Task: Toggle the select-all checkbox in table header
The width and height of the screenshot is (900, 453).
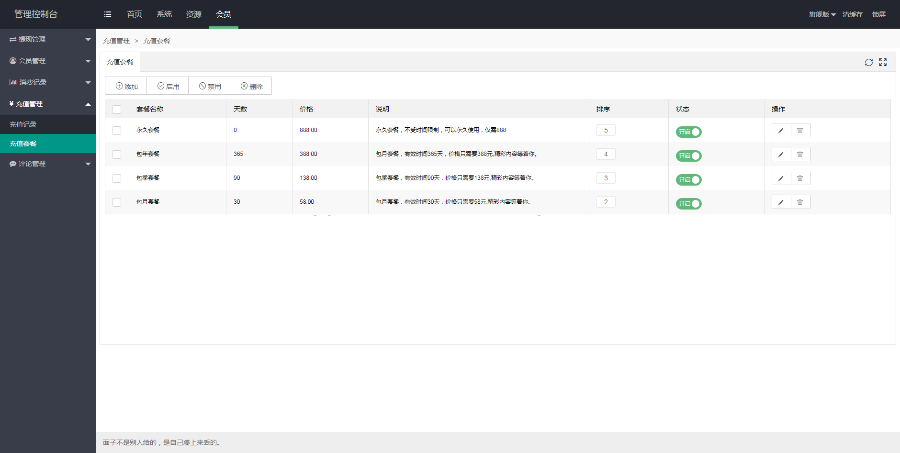Action: 117,109
